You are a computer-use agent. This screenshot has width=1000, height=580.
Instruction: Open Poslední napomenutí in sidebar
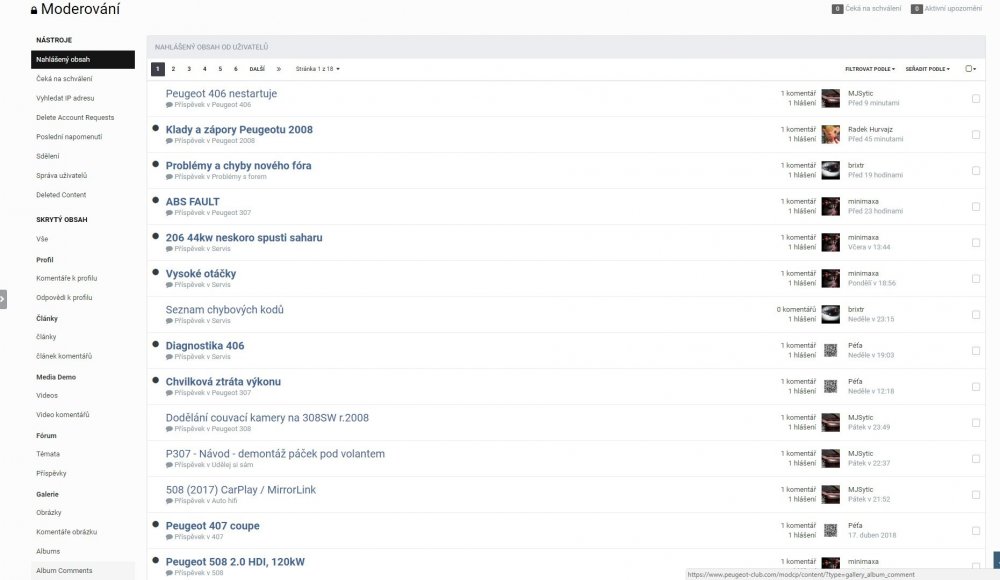(69, 137)
